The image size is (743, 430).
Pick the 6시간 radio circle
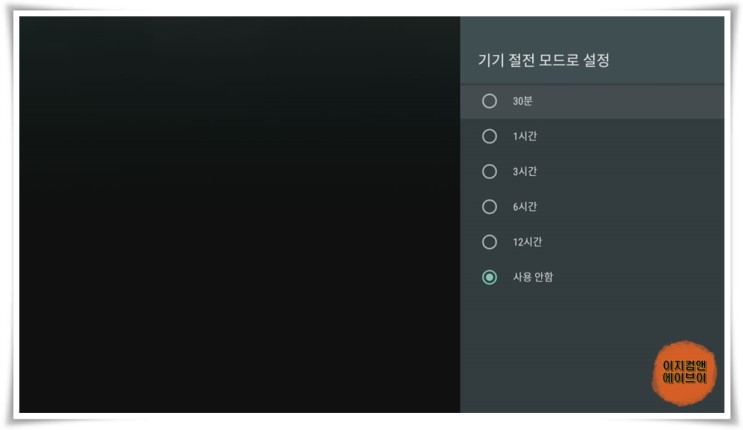489,207
